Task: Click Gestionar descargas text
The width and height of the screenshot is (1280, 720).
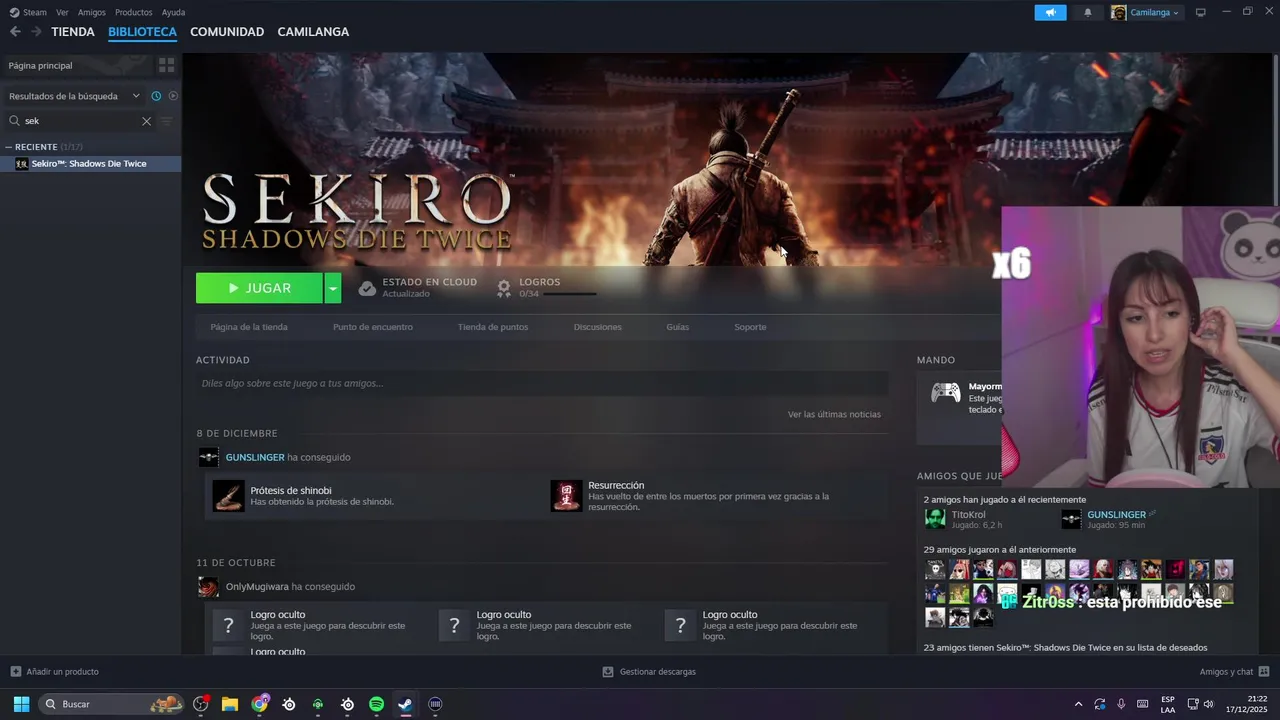Action: 658,672
